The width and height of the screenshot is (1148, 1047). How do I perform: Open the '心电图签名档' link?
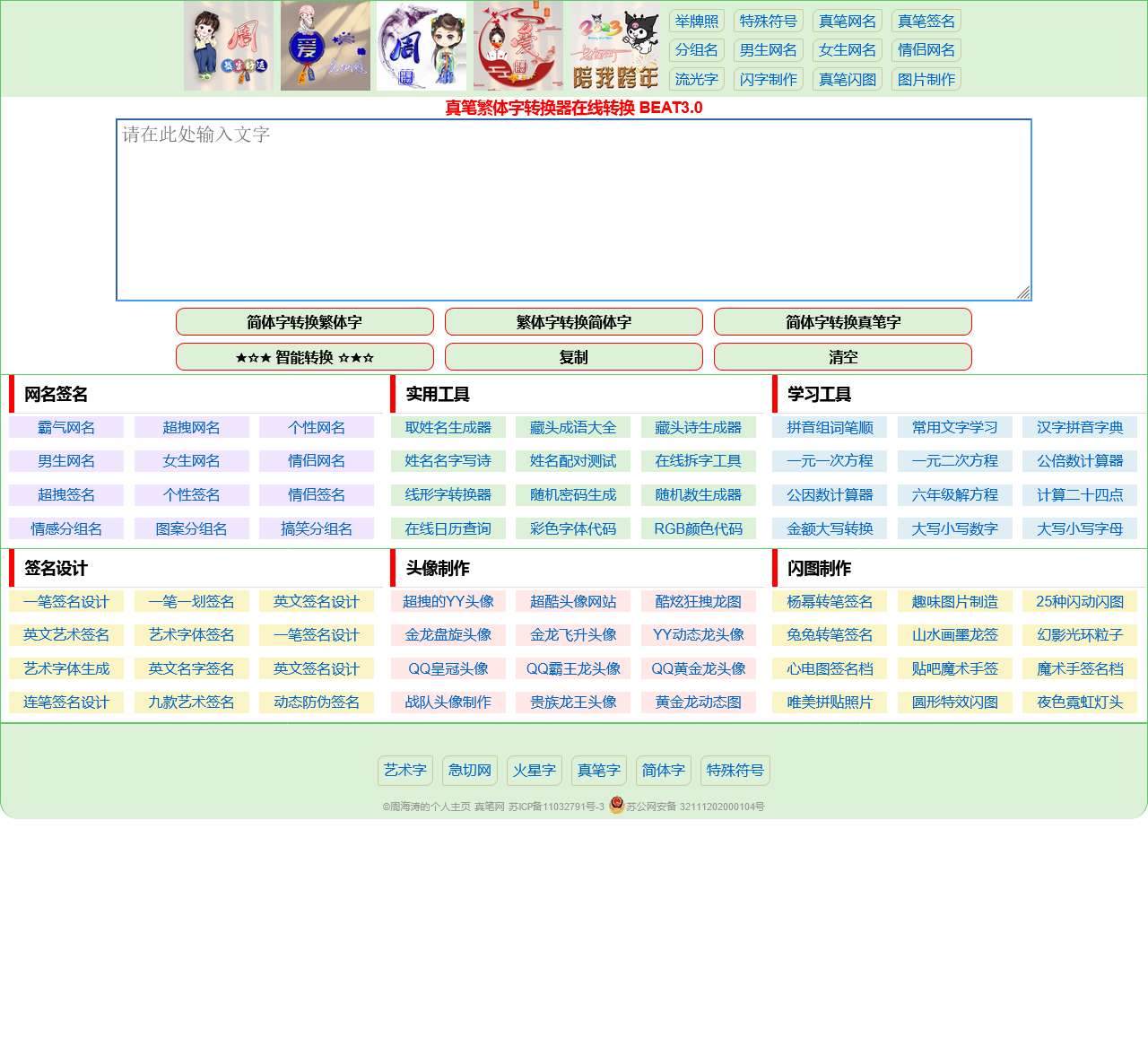tap(830, 669)
